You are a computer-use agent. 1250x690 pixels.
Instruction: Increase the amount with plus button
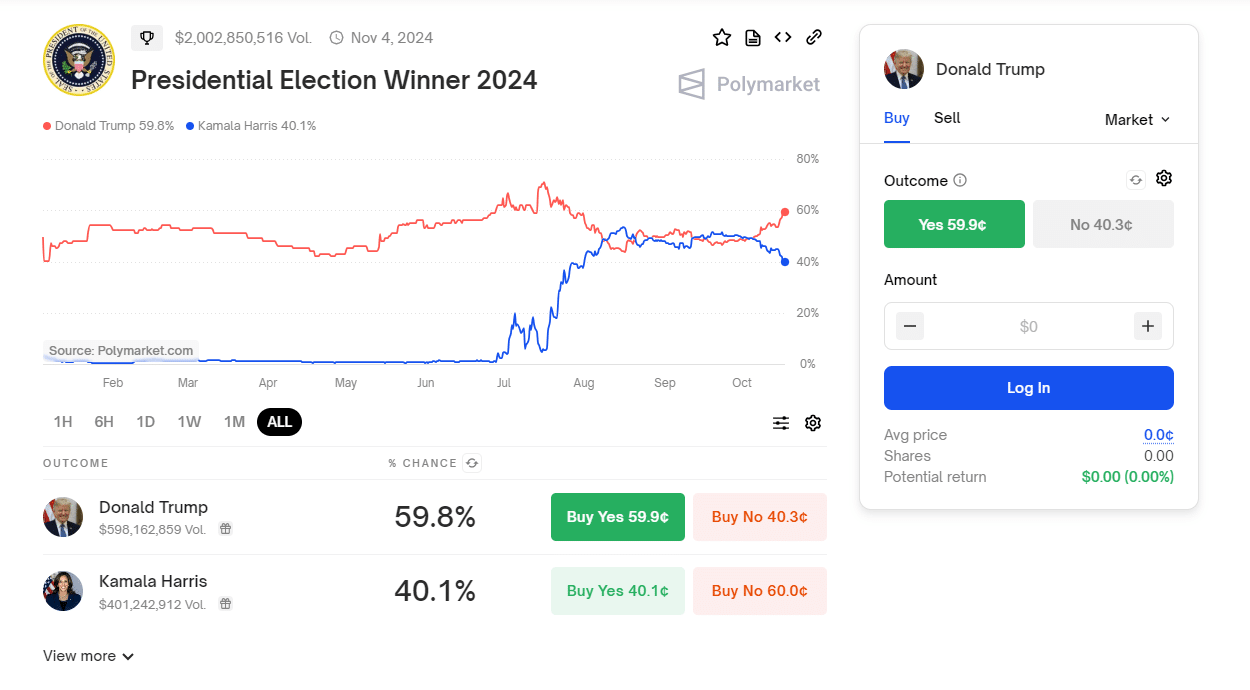coord(1147,326)
